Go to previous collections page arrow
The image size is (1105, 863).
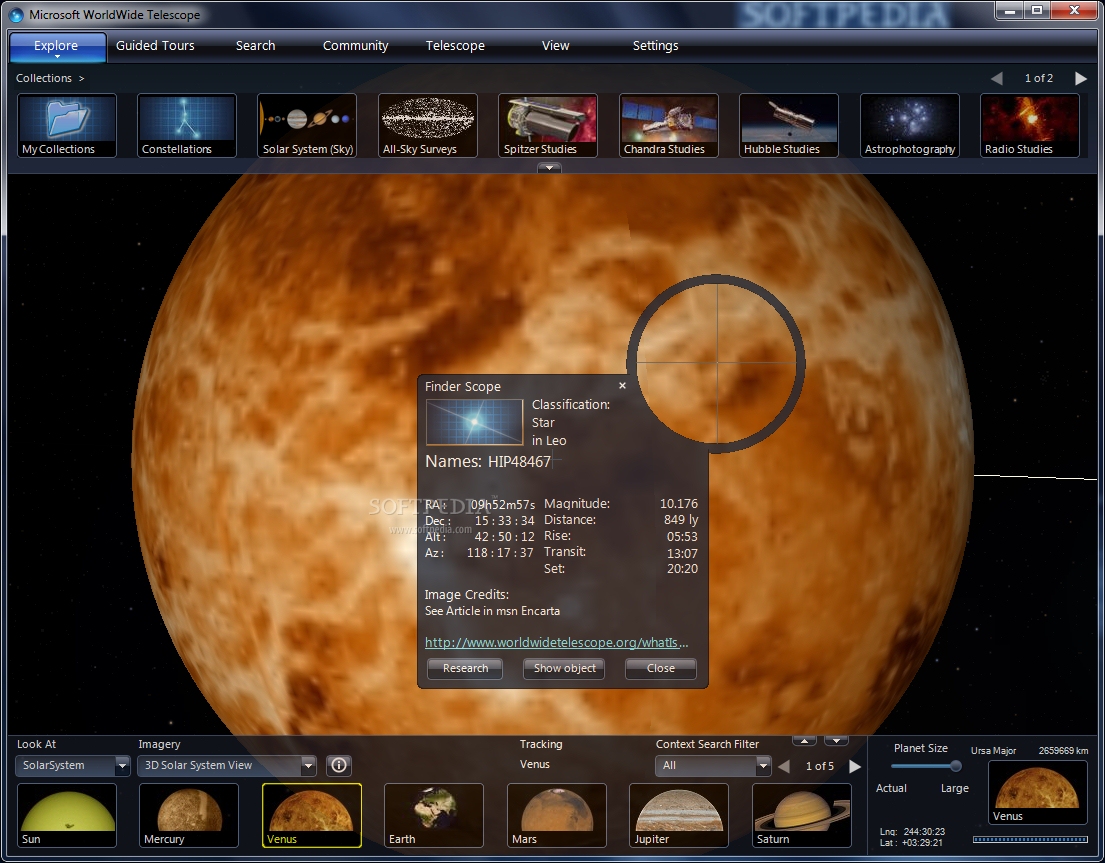pos(996,78)
